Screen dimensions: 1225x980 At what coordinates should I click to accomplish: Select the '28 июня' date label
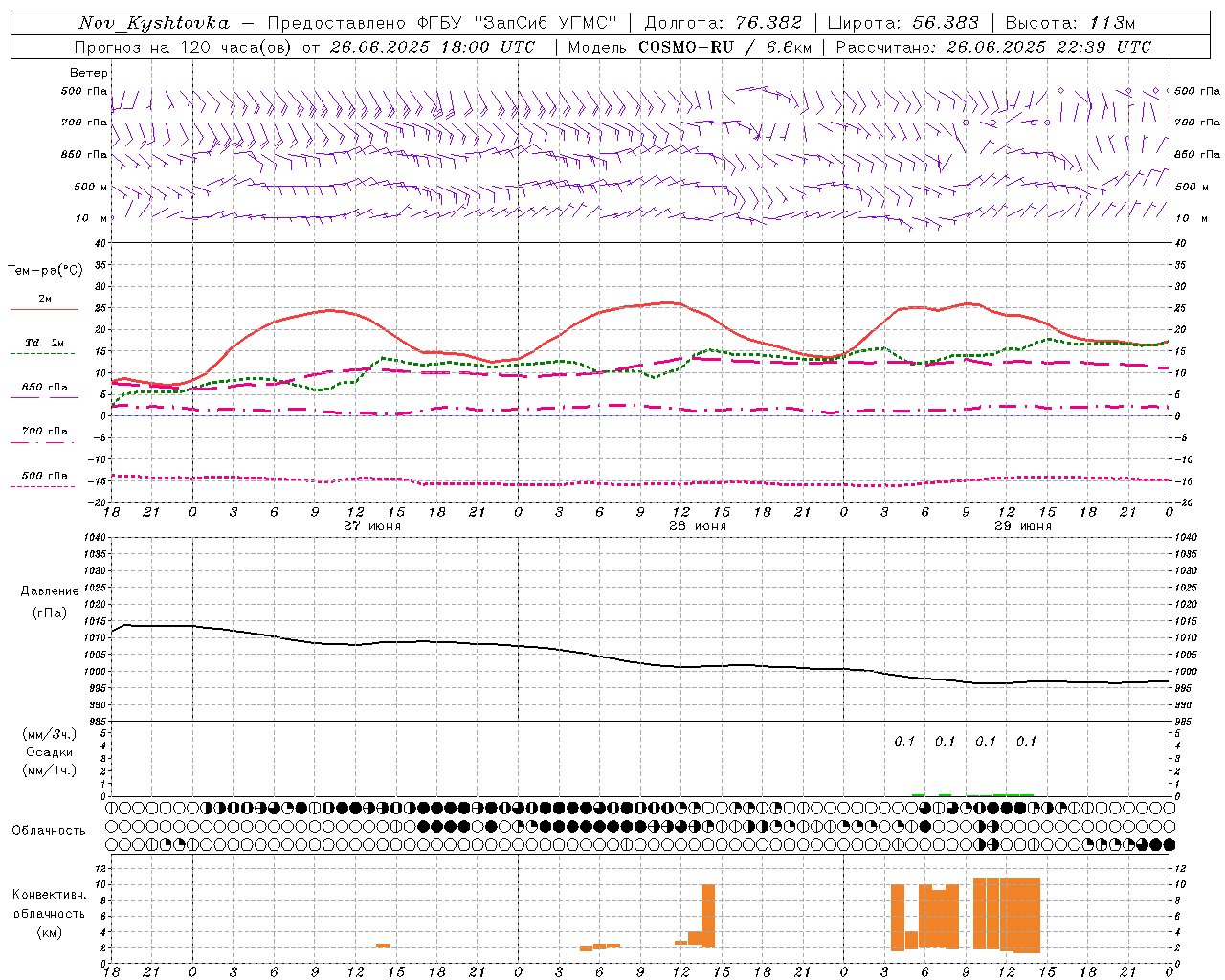pyautogui.click(x=698, y=526)
